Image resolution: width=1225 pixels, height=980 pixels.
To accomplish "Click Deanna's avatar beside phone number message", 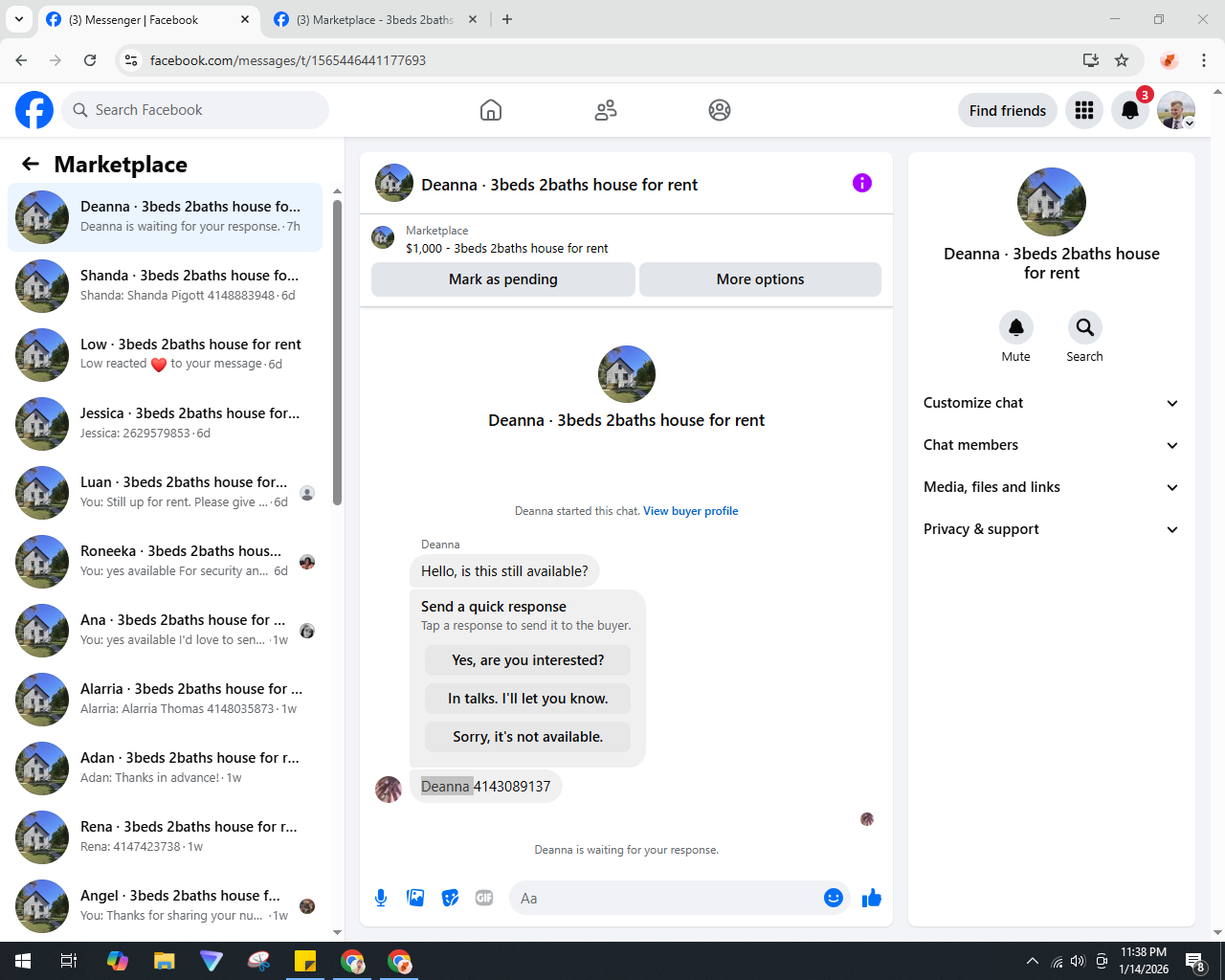I will [x=389, y=790].
